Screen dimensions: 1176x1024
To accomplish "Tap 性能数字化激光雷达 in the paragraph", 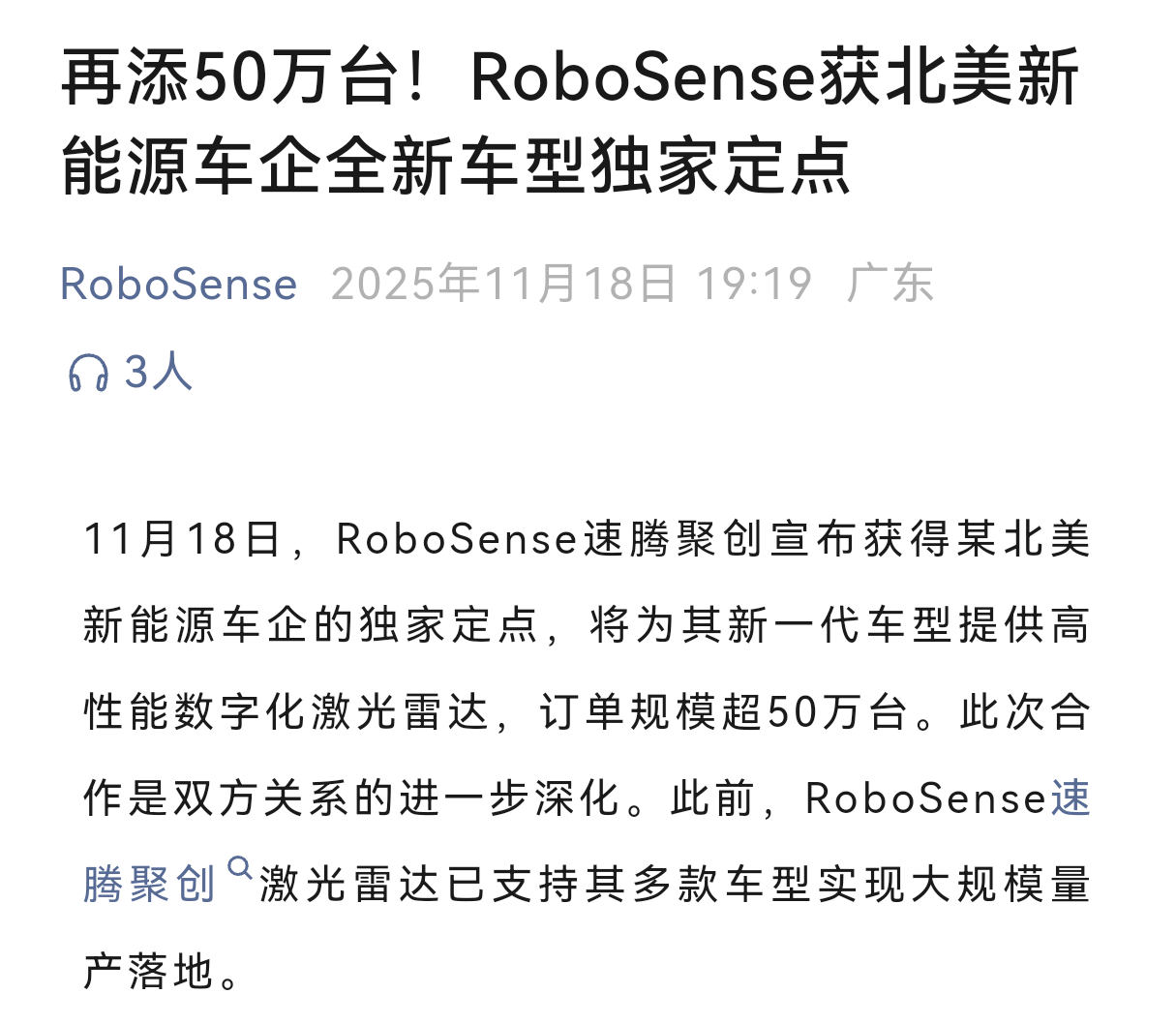I will (286, 713).
